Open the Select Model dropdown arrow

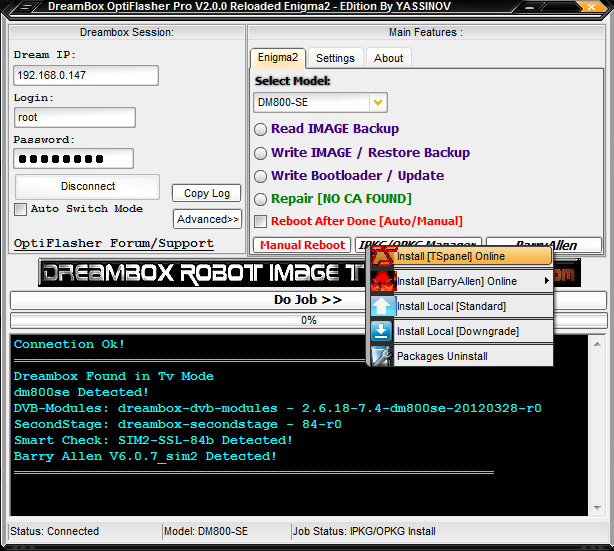pyautogui.click(x=378, y=103)
